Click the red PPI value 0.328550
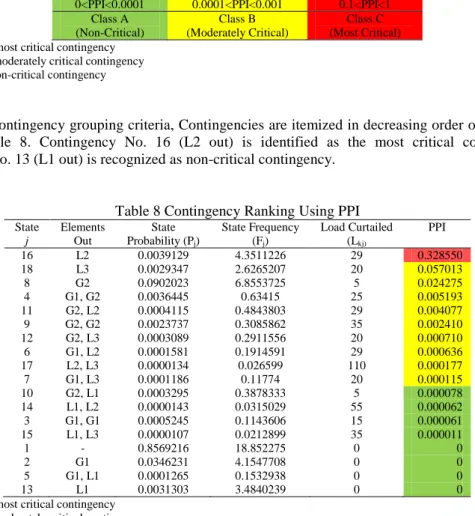 tap(439, 255)
